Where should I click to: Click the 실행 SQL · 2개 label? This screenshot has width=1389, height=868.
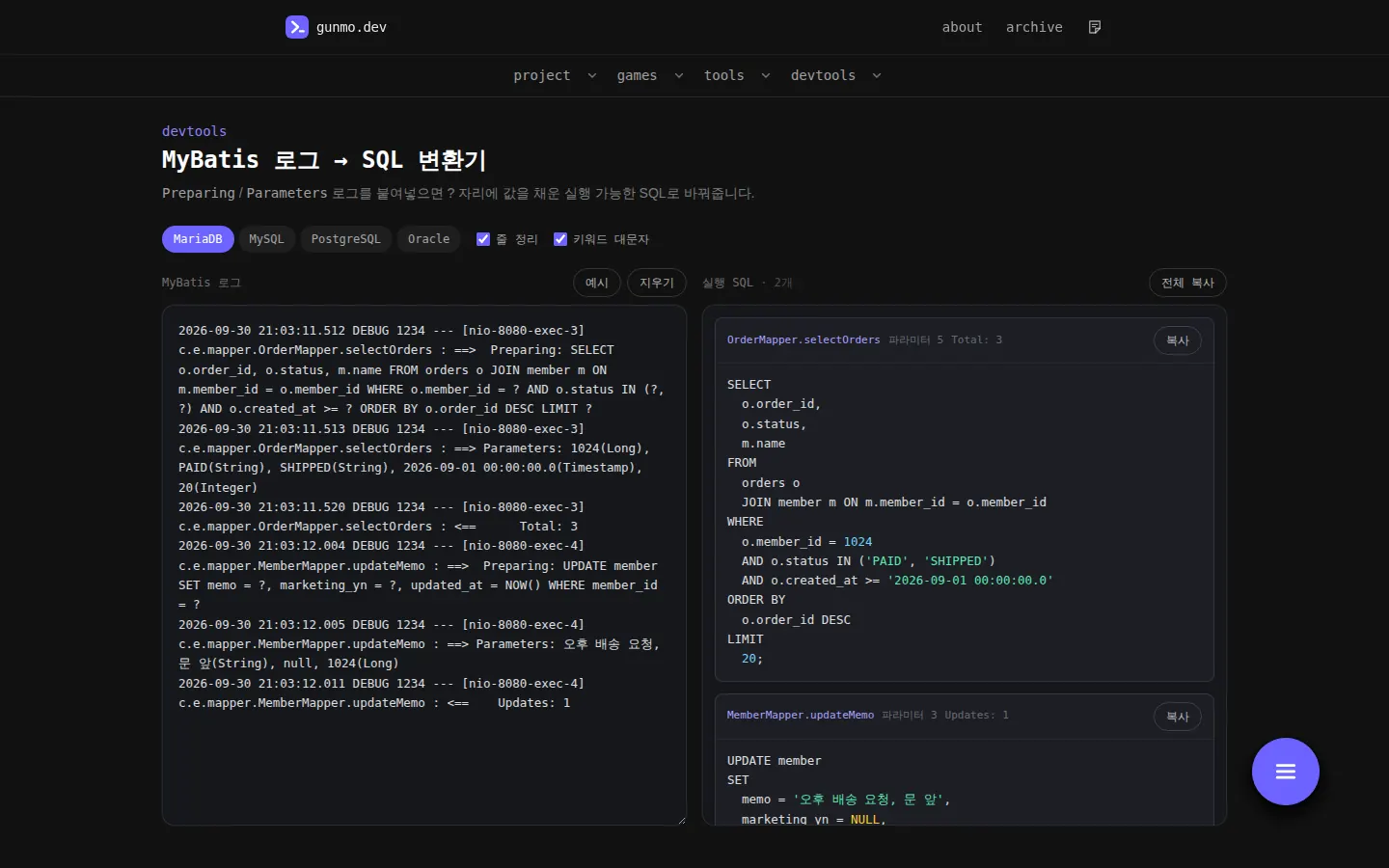tap(748, 283)
